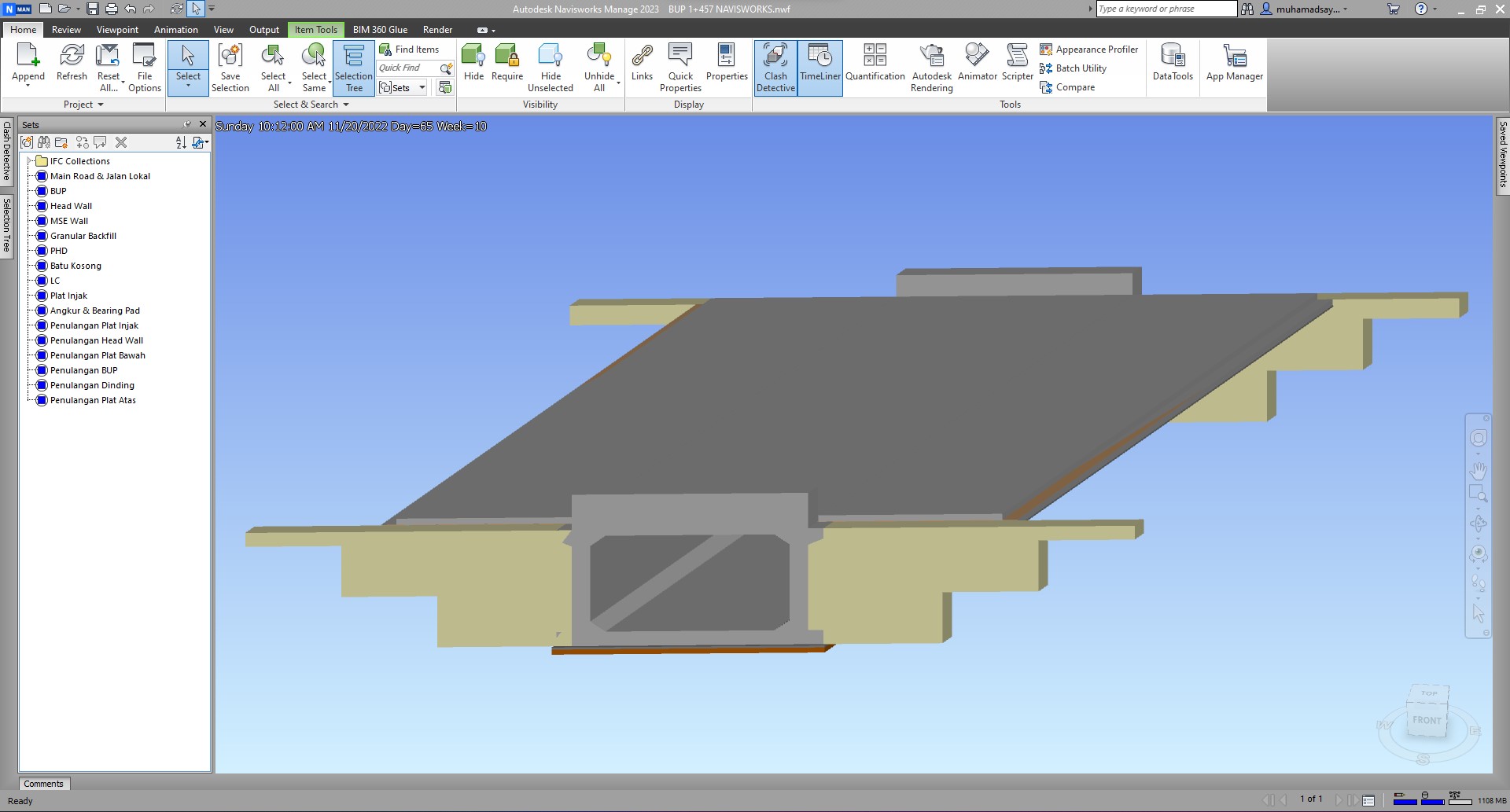Open the Scripter tool
The image size is (1510, 812).
(x=1018, y=63)
